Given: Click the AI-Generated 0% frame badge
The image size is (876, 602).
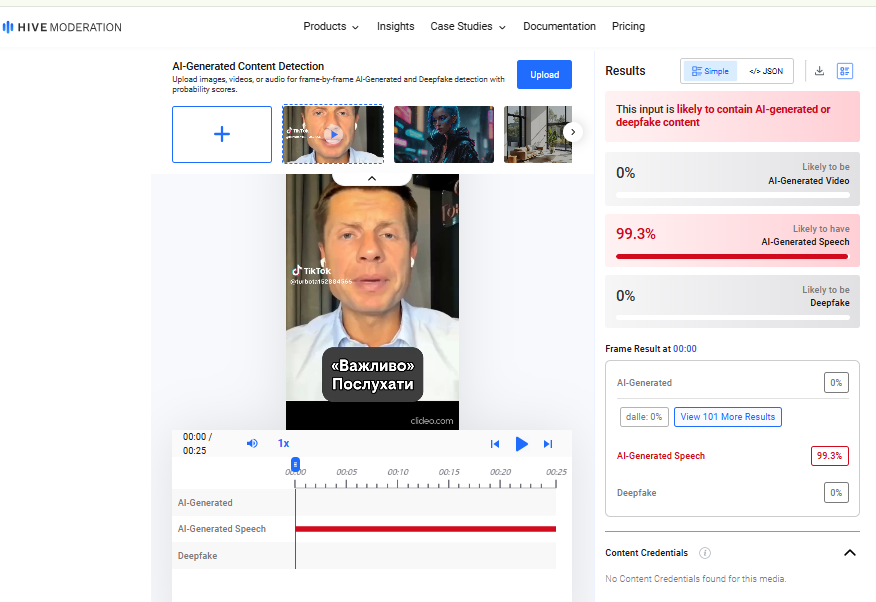Looking at the screenshot, I should pos(836,383).
